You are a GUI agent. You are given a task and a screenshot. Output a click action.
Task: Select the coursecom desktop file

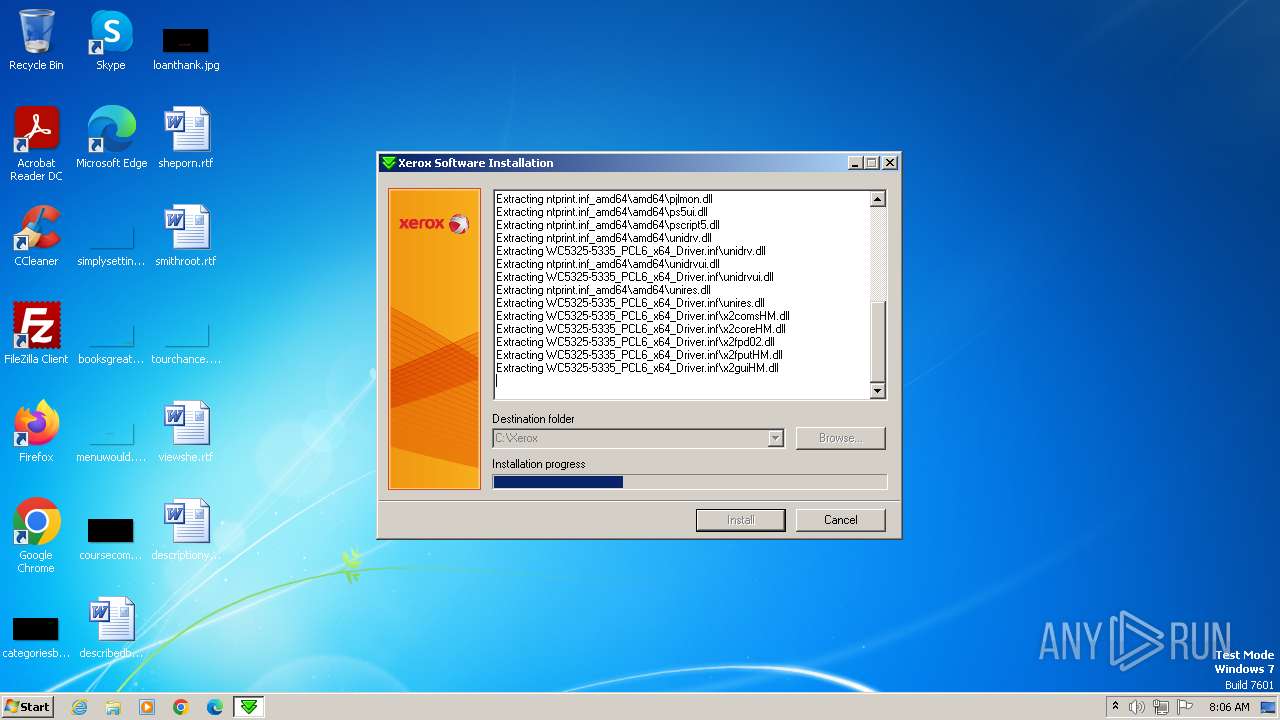tap(111, 539)
